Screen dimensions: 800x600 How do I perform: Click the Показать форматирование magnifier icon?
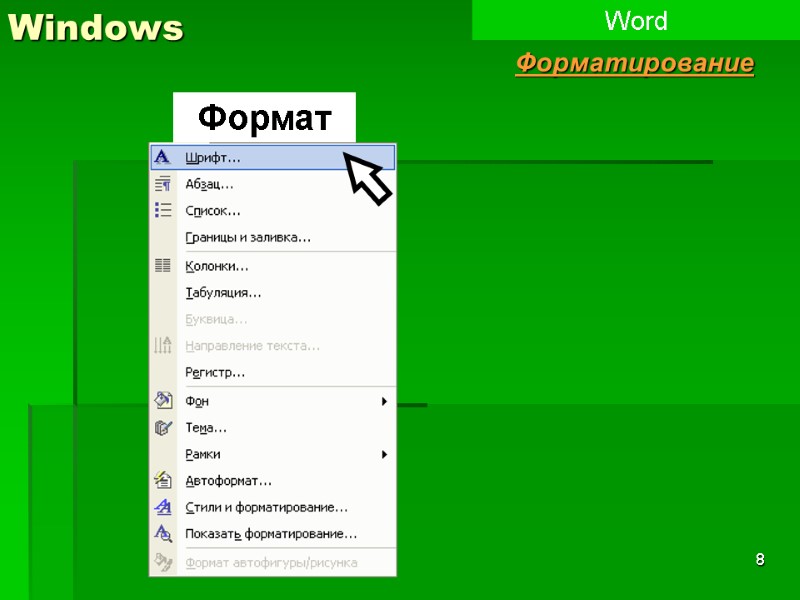pyautogui.click(x=163, y=534)
